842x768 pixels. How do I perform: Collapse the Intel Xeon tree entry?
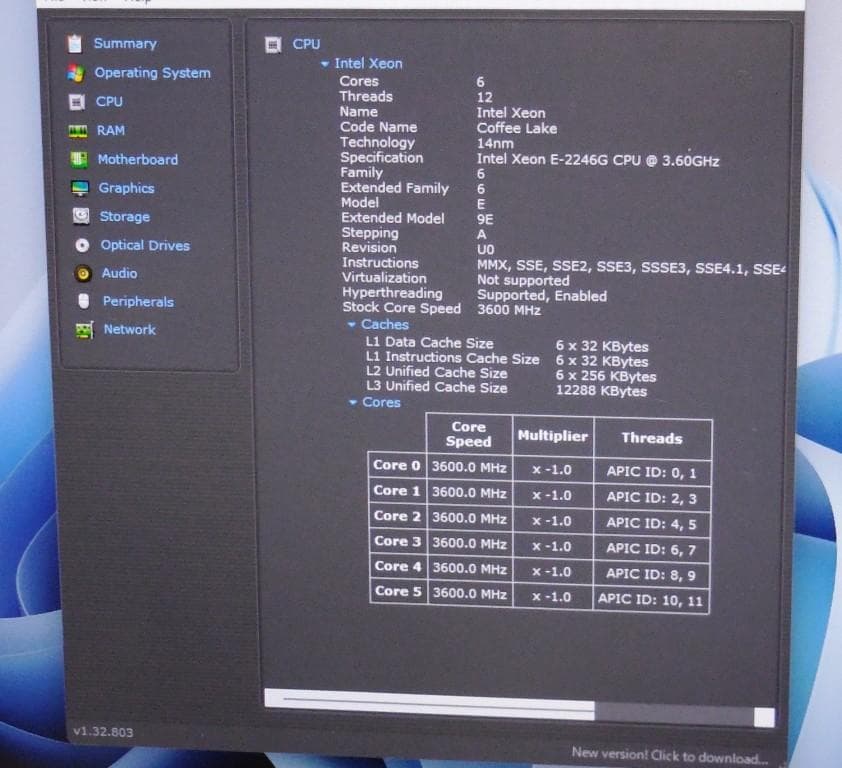point(325,64)
